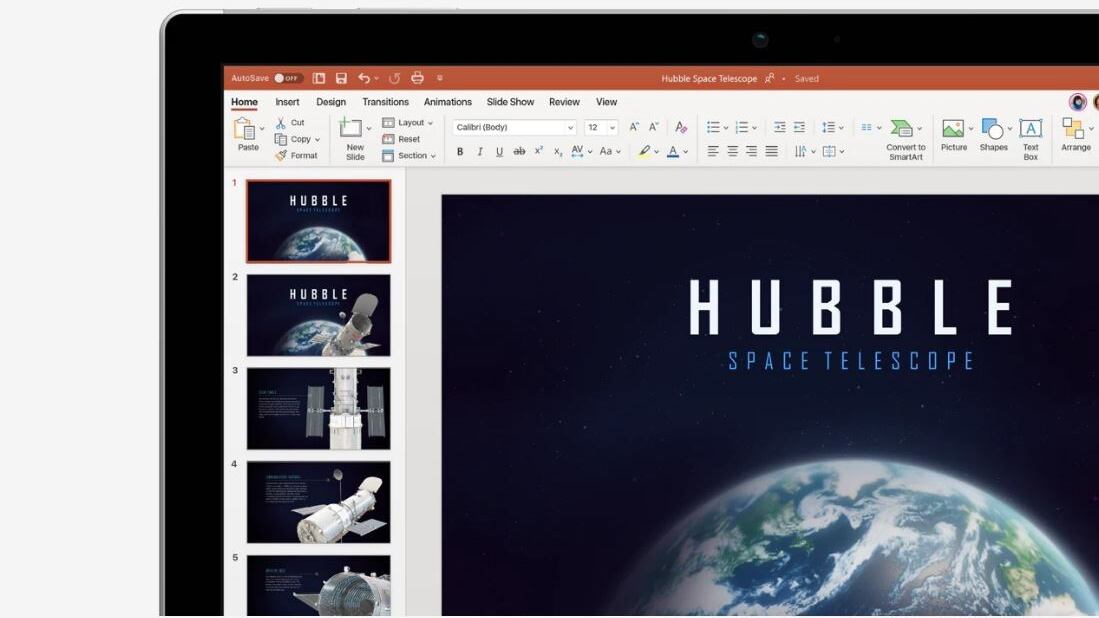Open the Slide Show tab
Viewport: 1099px width, 618px height.
(x=510, y=102)
